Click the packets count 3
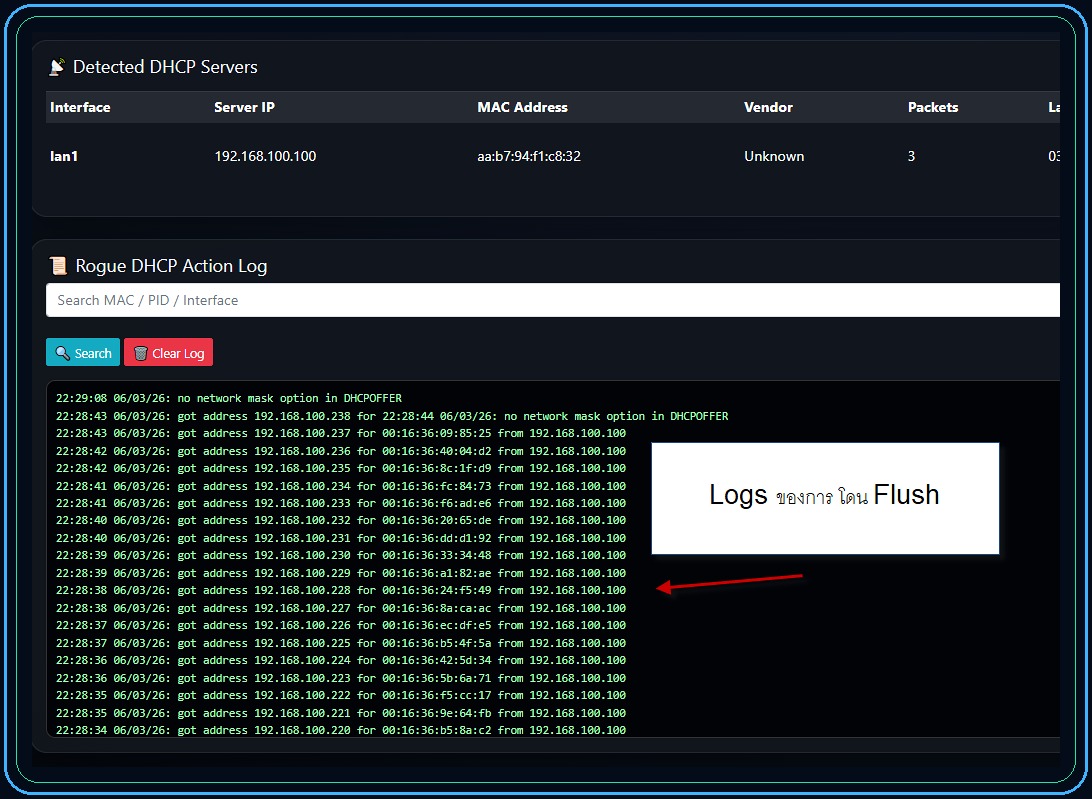Screen dimensions: 1092x799 (911, 156)
